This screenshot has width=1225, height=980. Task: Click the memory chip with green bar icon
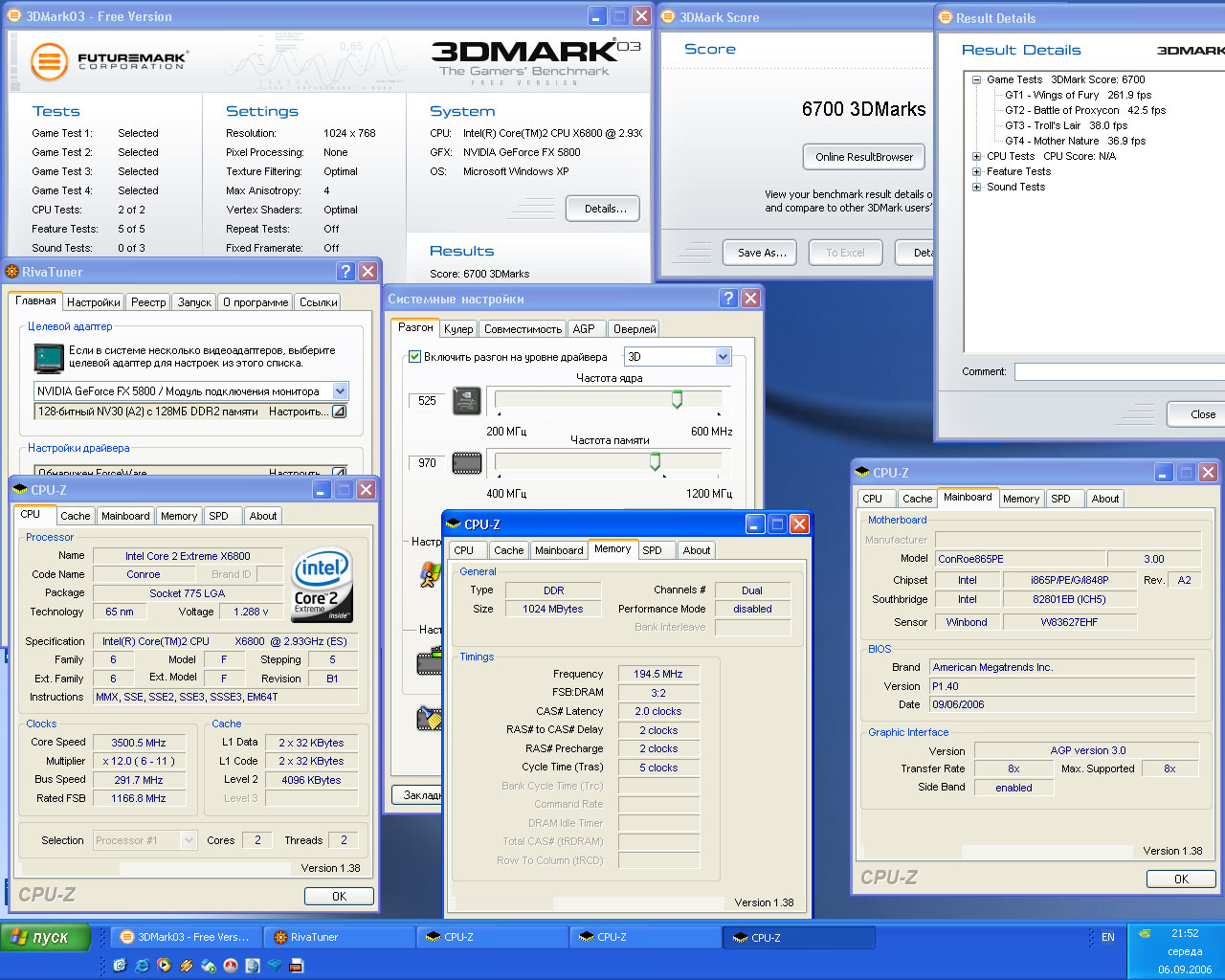[430, 661]
